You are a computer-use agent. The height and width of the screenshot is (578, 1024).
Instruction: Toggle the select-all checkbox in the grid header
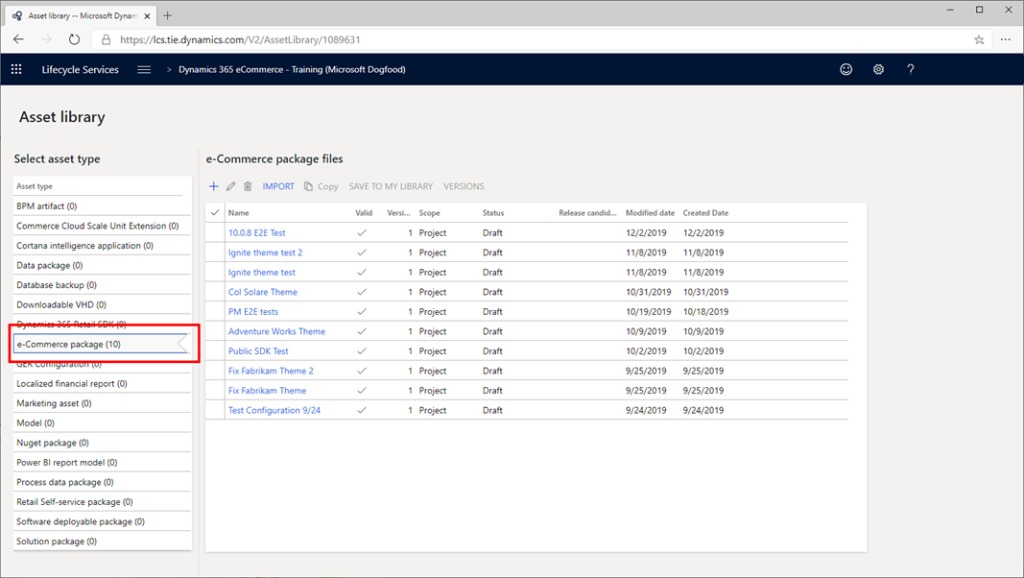pos(216,212)
